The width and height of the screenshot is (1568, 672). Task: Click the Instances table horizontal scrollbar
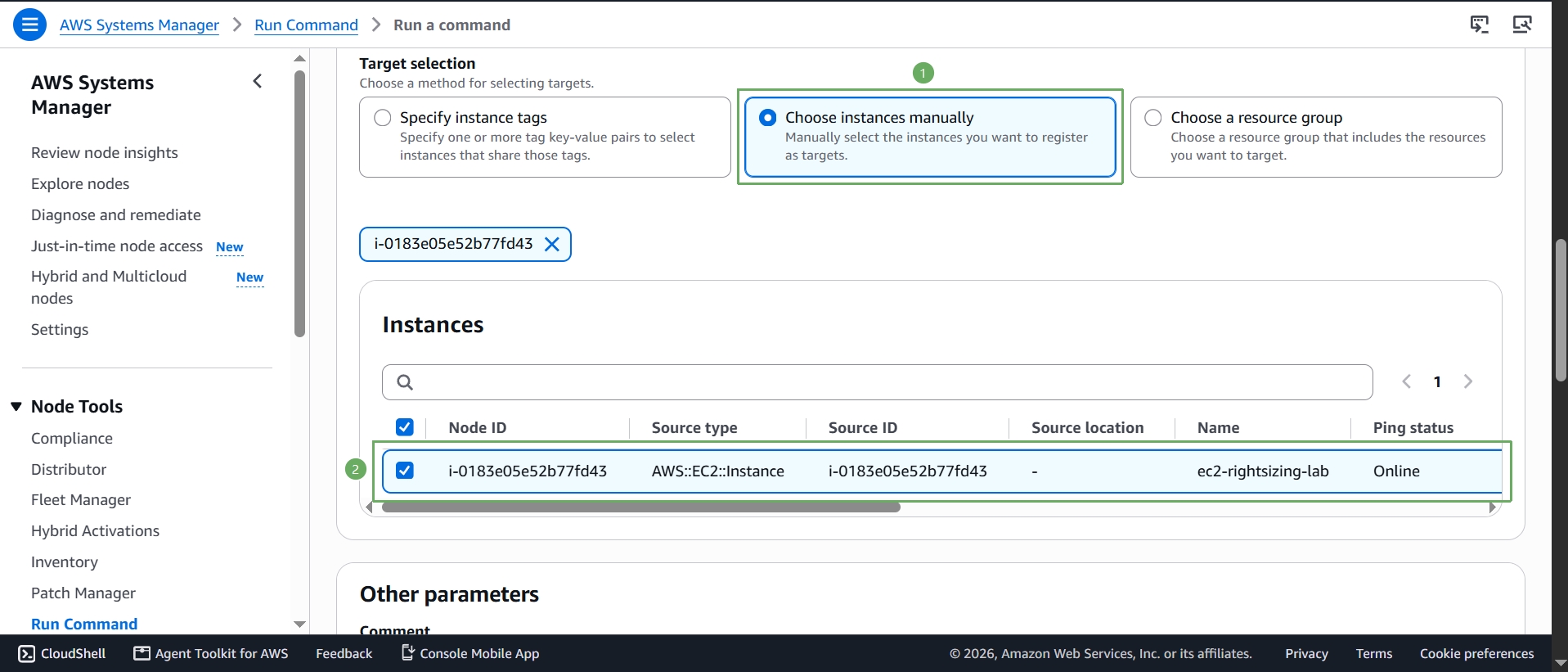(x=641, y=507)
